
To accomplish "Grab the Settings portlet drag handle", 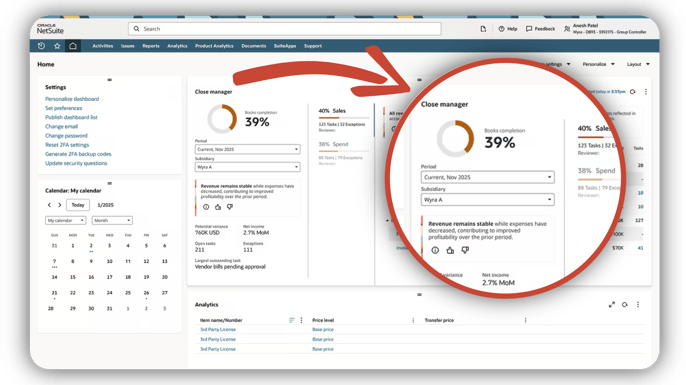I will click(110, 80).
